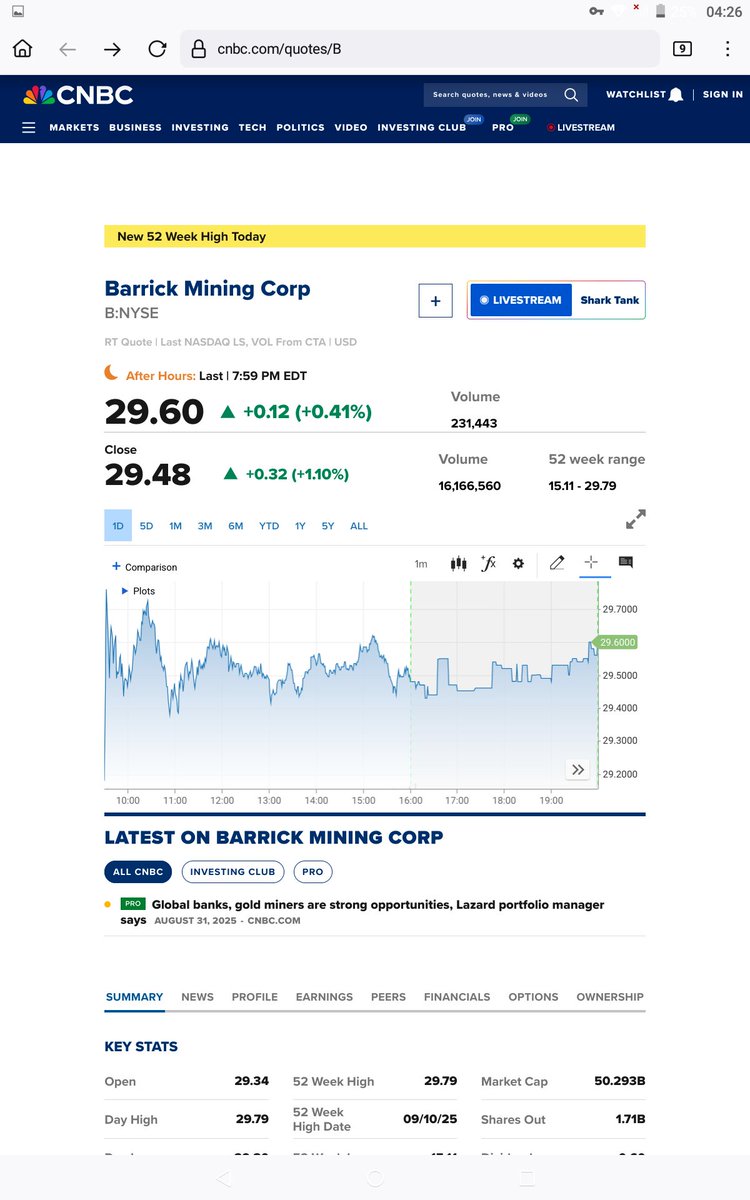
Task: Open WATCHLIST in the header
Action: coord(636,95)
